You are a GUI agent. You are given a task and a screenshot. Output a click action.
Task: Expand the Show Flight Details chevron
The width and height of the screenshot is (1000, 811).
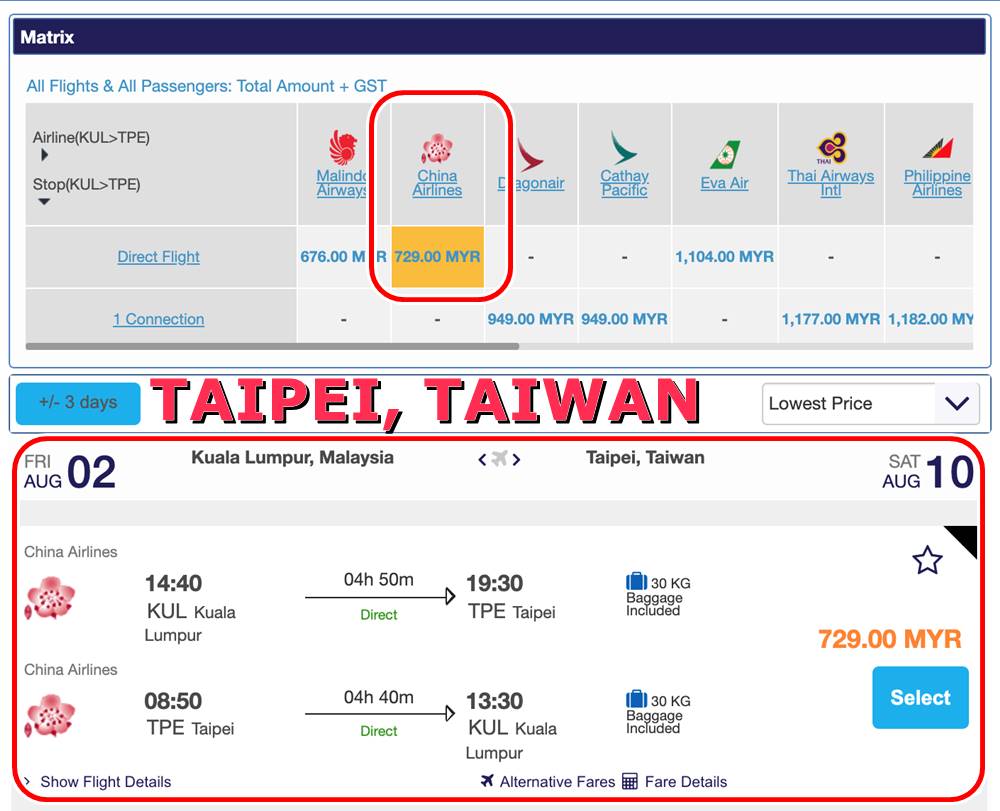[x=27, y=781]
